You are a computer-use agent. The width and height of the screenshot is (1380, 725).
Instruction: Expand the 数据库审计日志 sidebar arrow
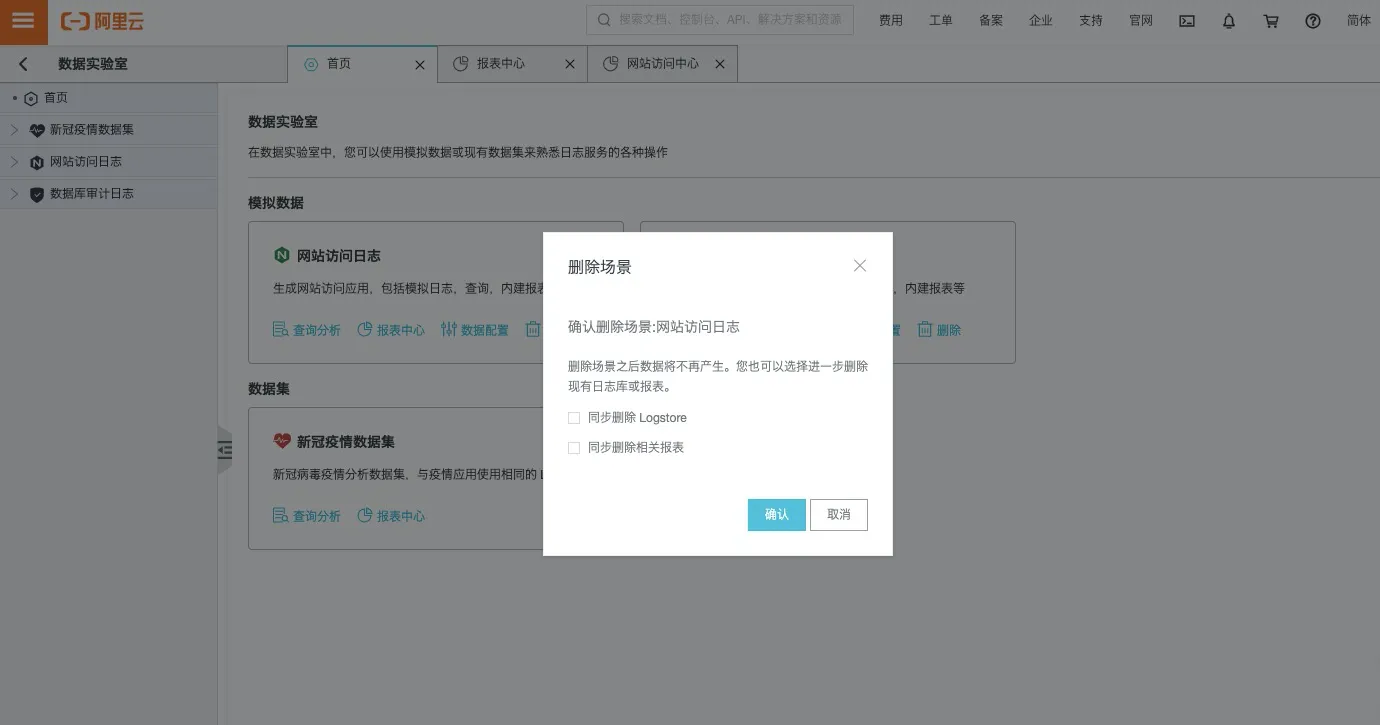click(x=14, y=194)
